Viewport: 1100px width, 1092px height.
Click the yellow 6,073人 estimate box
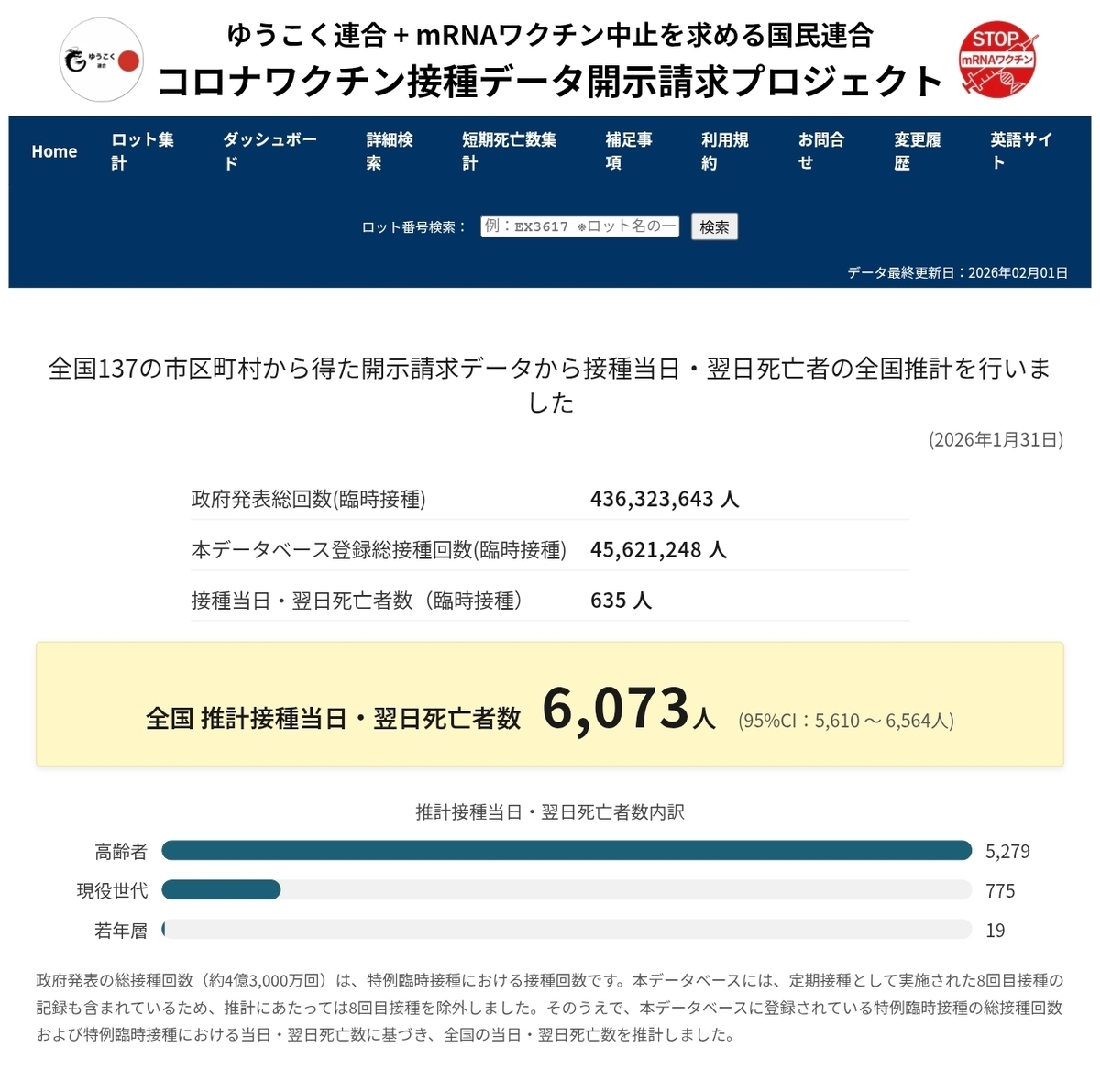click(x=550, y=704)
